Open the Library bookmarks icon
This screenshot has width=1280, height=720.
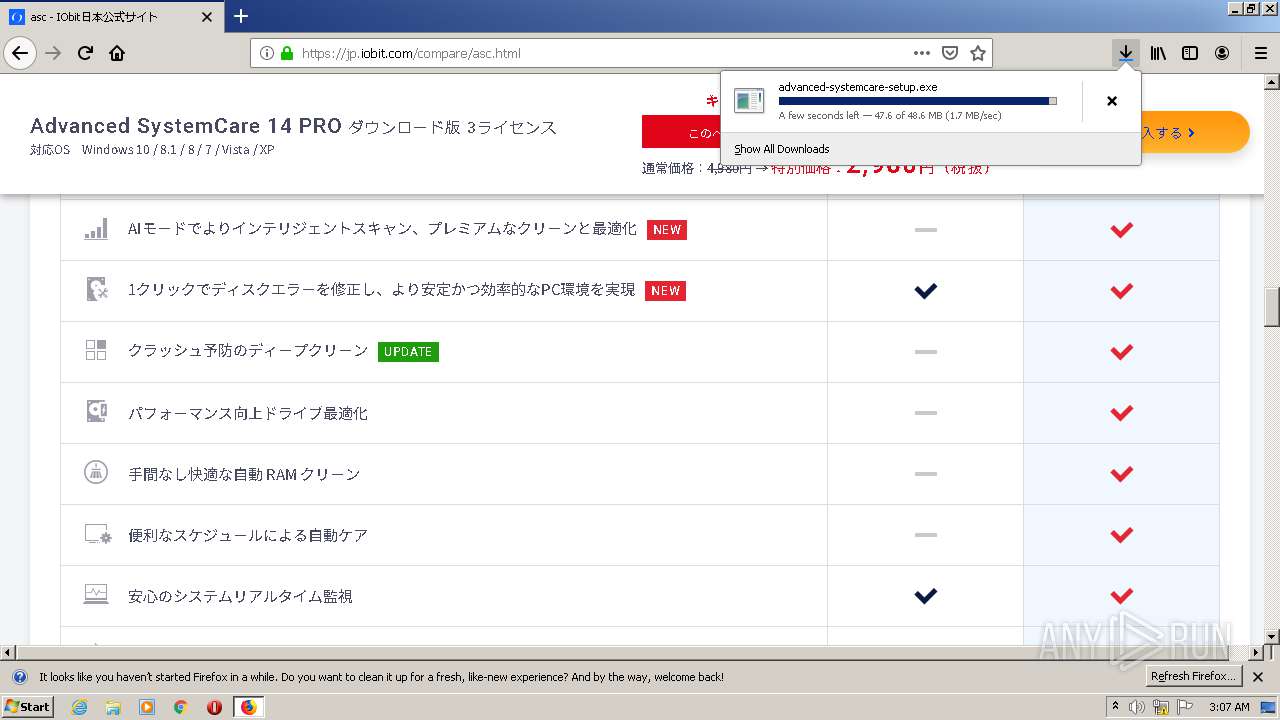point(1158,53)
